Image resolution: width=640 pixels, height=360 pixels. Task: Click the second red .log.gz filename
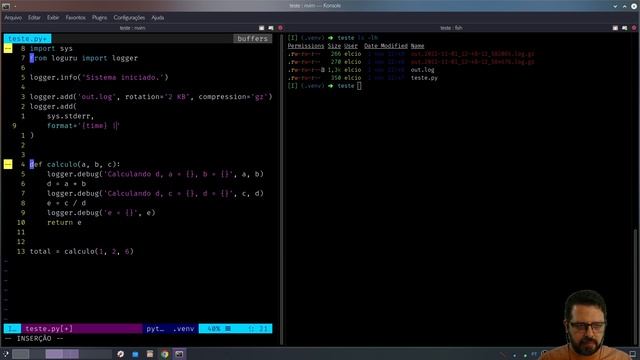[472, 62]
